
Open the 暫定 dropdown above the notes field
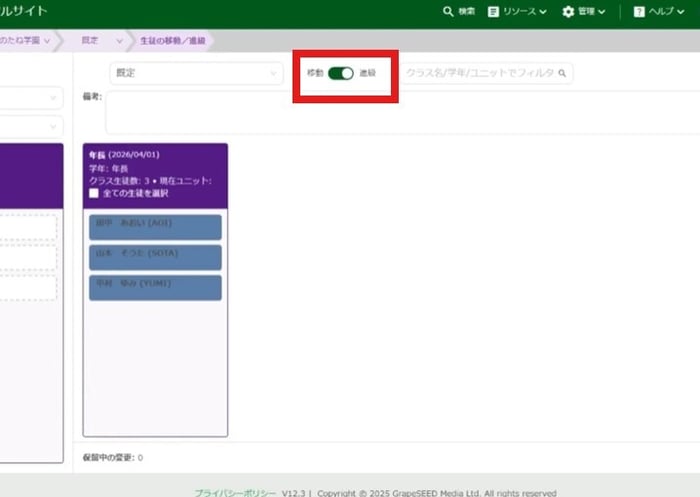(x=197, y=73)
